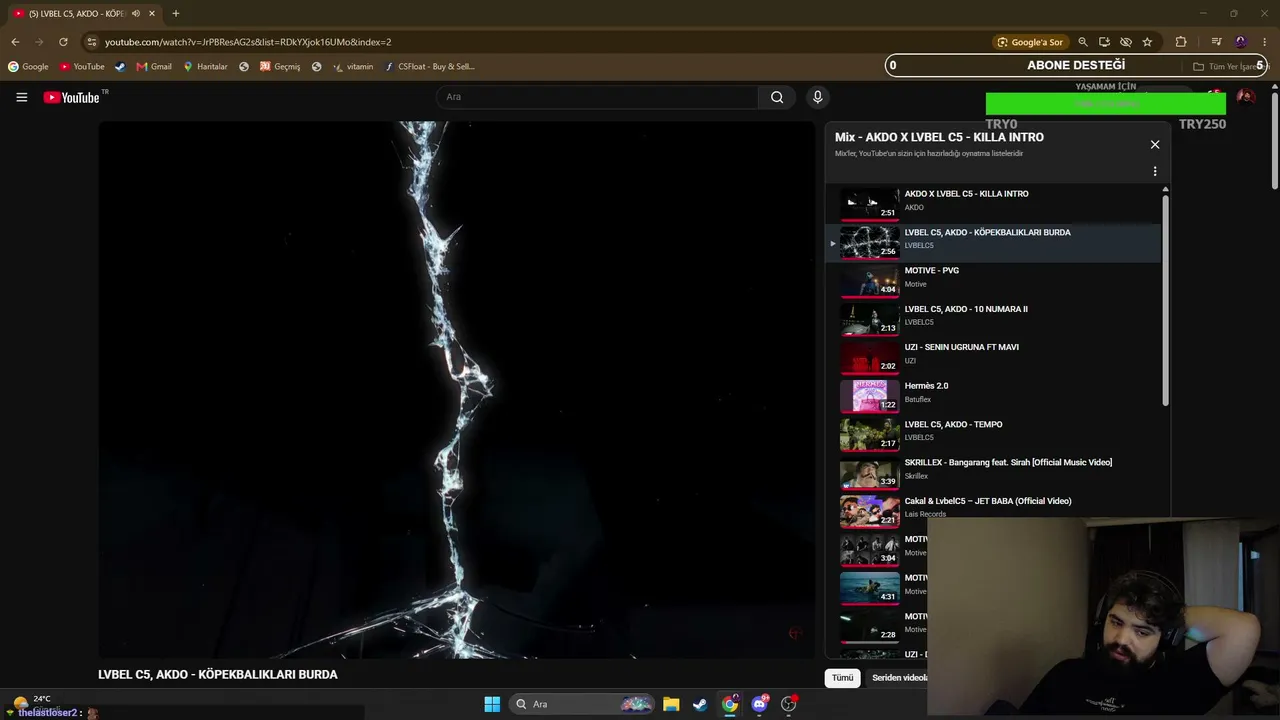Open the Geçmiş bookmark
This screenshot has width=1280, height=720.
pyautogui.click(x=280, y=67)
